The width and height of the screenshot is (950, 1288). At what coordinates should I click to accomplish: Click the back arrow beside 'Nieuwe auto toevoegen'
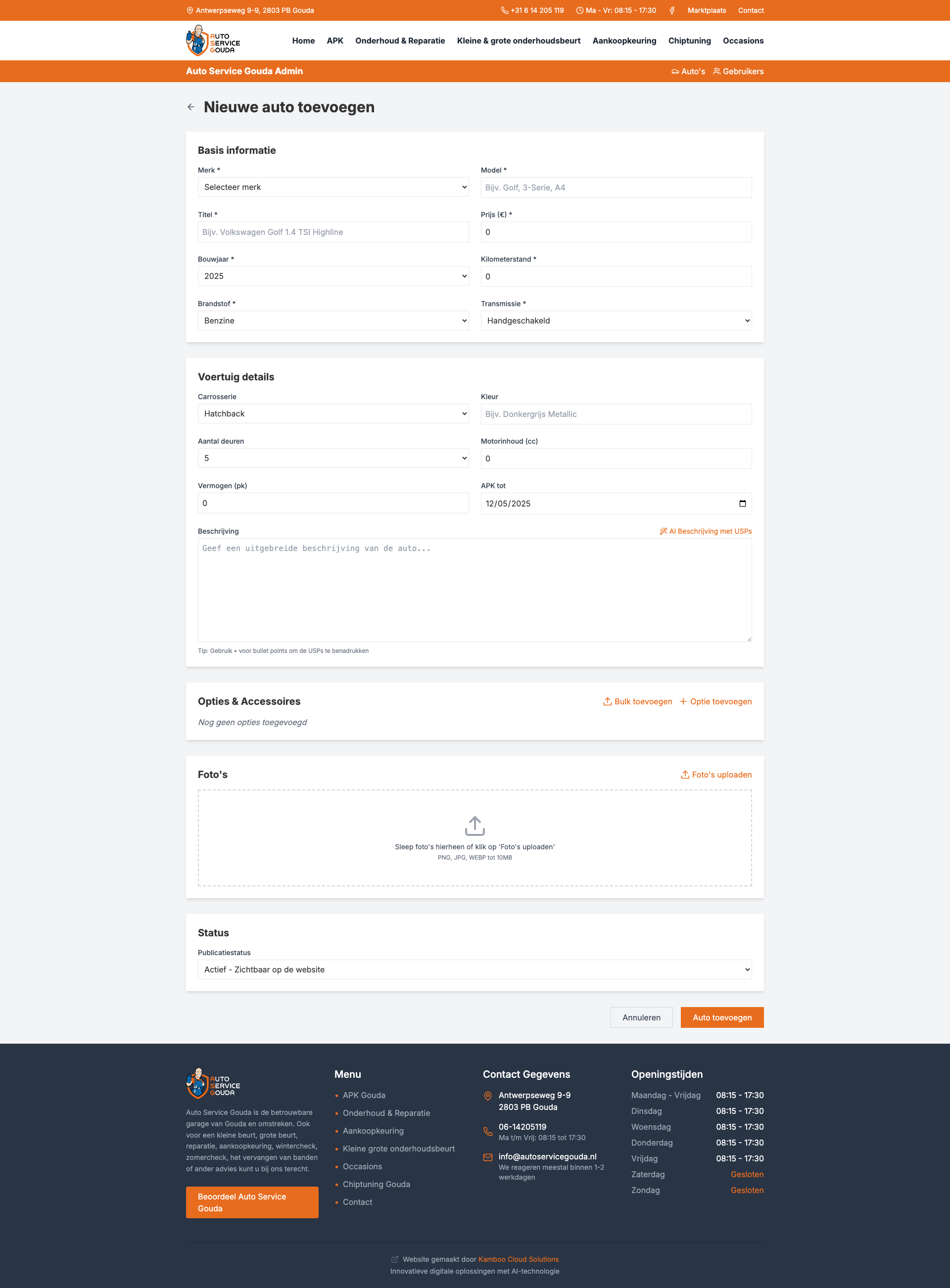(x=191, y=107)
